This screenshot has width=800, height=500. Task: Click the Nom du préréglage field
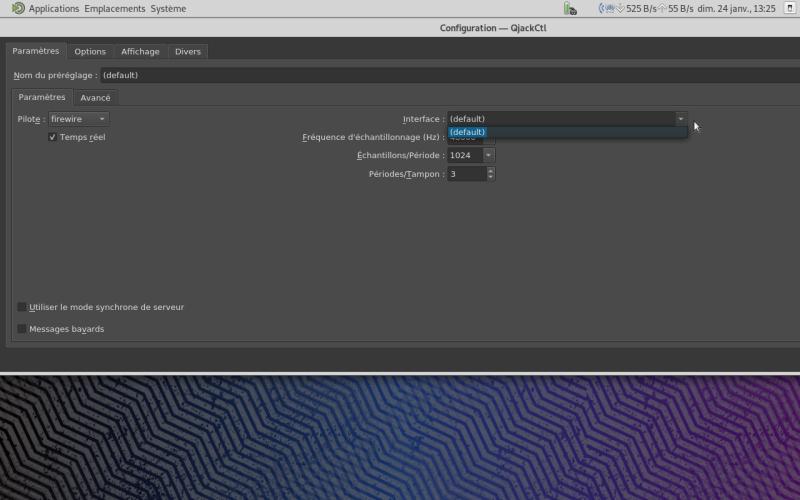[450, 75]
